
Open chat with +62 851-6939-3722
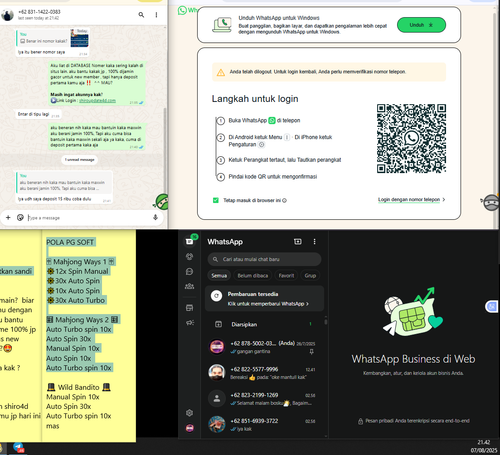pyautogui.click(x=264, y=424)
